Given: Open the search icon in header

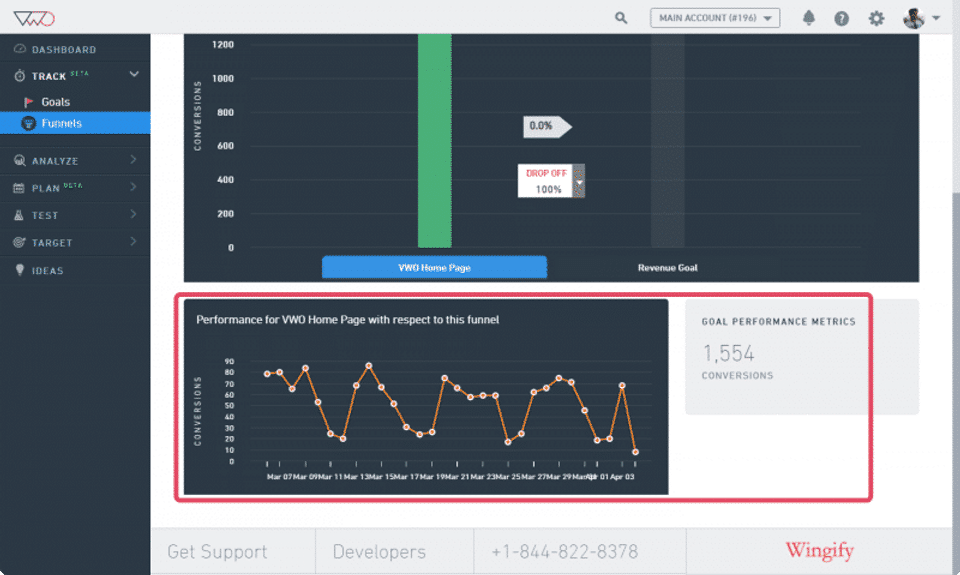Looking at the screenshot, I should tap(621, 18).
